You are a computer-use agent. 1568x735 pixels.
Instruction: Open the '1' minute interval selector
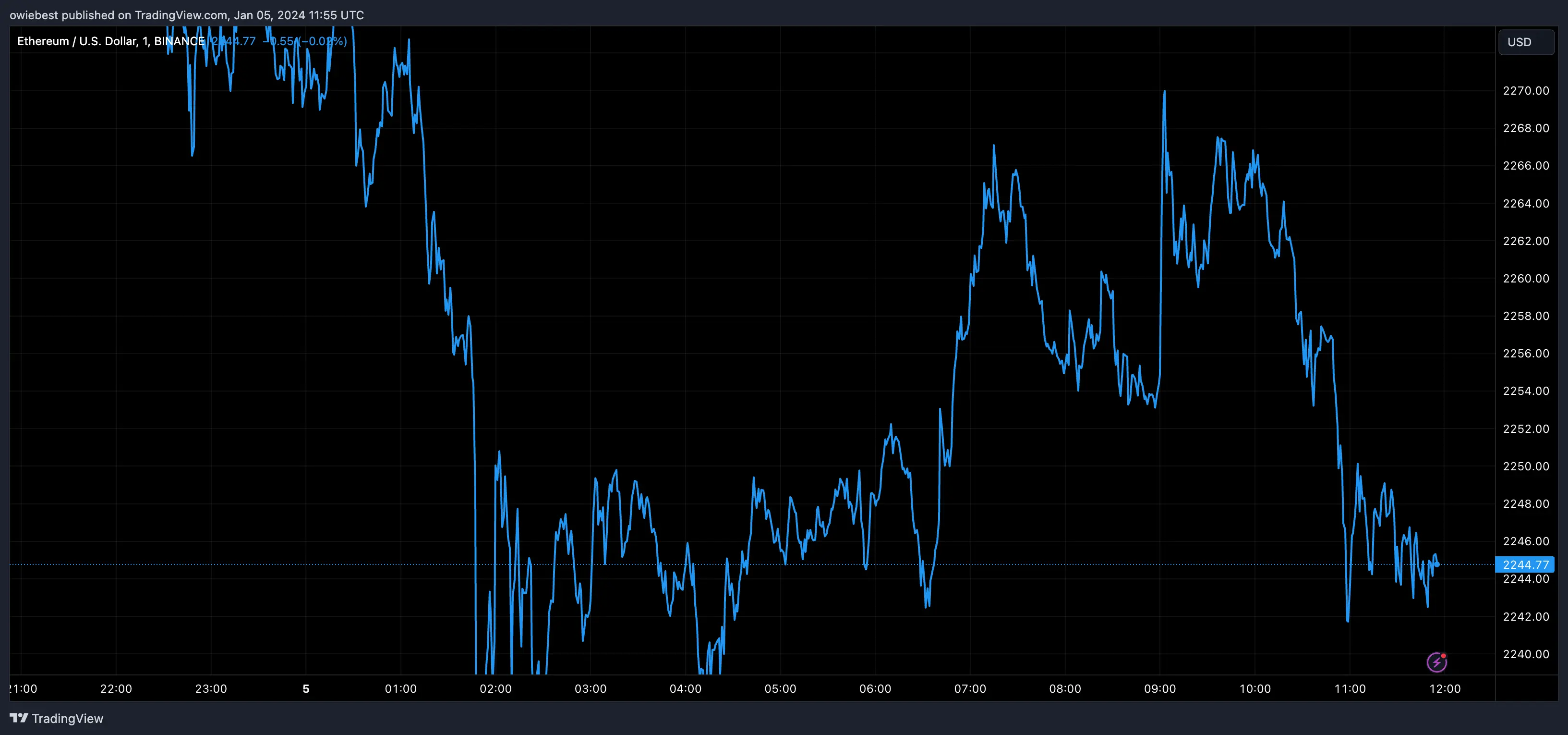click(145, 41)
